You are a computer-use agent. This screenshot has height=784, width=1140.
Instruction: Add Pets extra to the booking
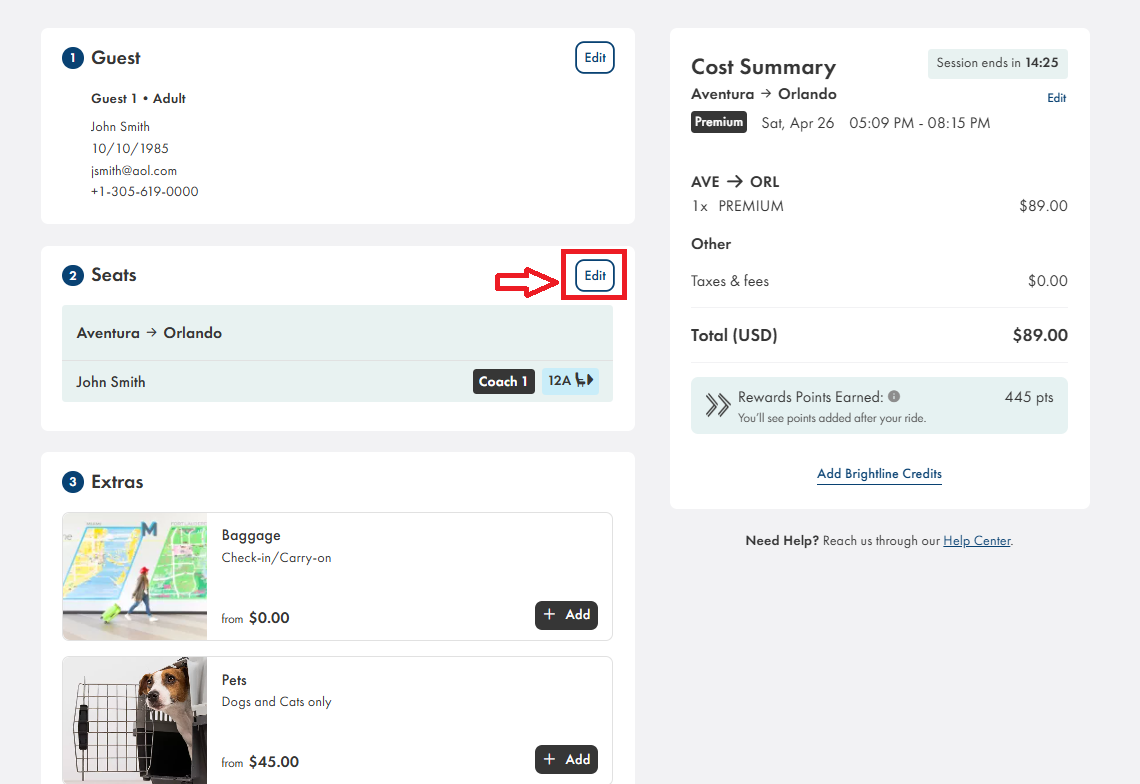tap(566, 760)
